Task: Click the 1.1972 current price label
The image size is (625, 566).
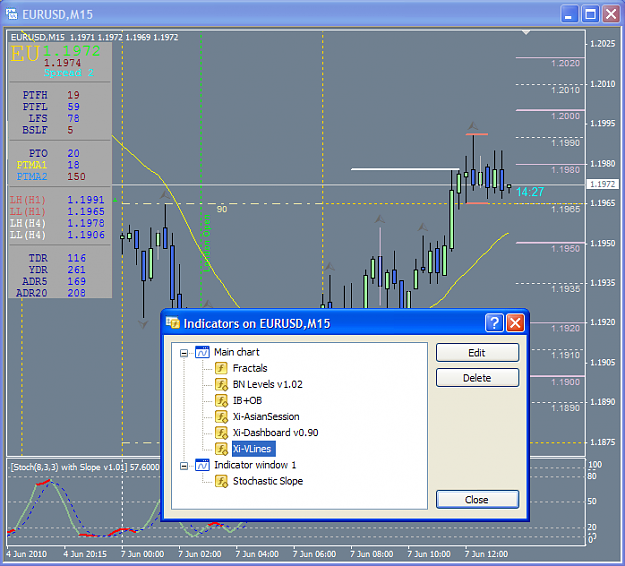Action: pos(602,184)
